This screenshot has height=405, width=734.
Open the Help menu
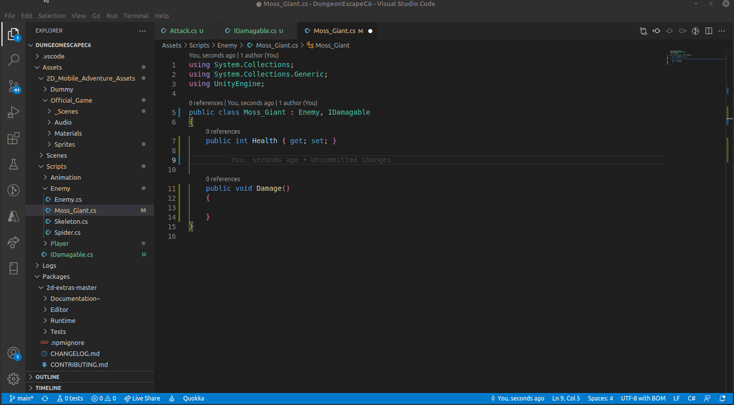click(161, 15)
